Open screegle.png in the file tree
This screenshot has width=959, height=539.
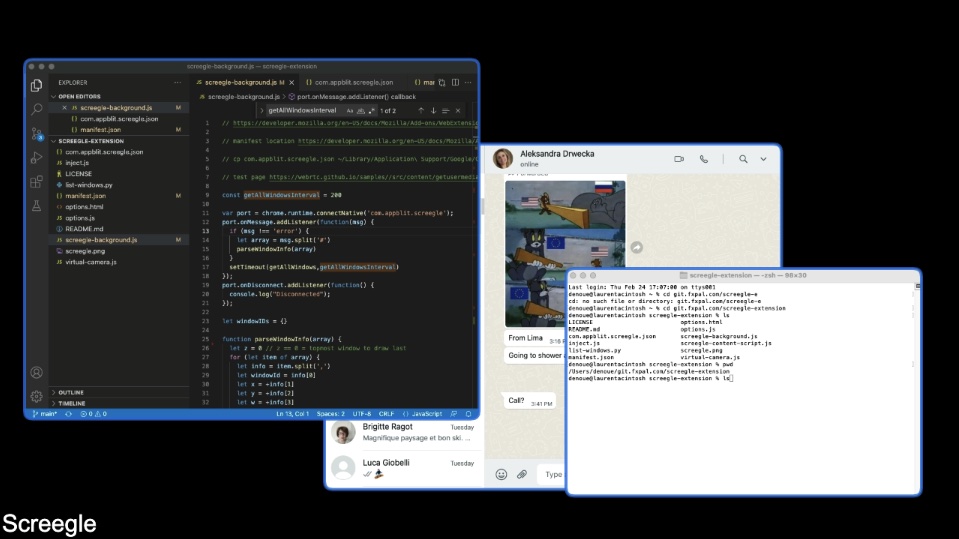85,251
